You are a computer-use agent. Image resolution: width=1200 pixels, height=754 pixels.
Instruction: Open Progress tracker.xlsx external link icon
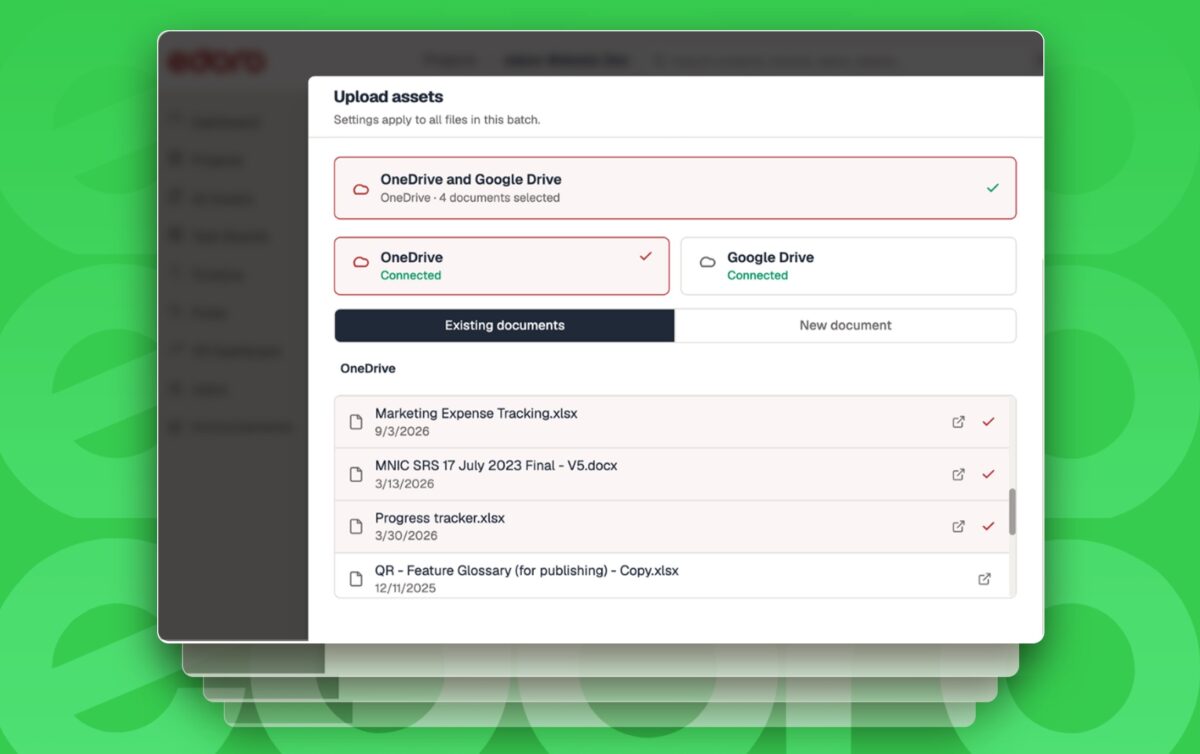click(958, 526)
